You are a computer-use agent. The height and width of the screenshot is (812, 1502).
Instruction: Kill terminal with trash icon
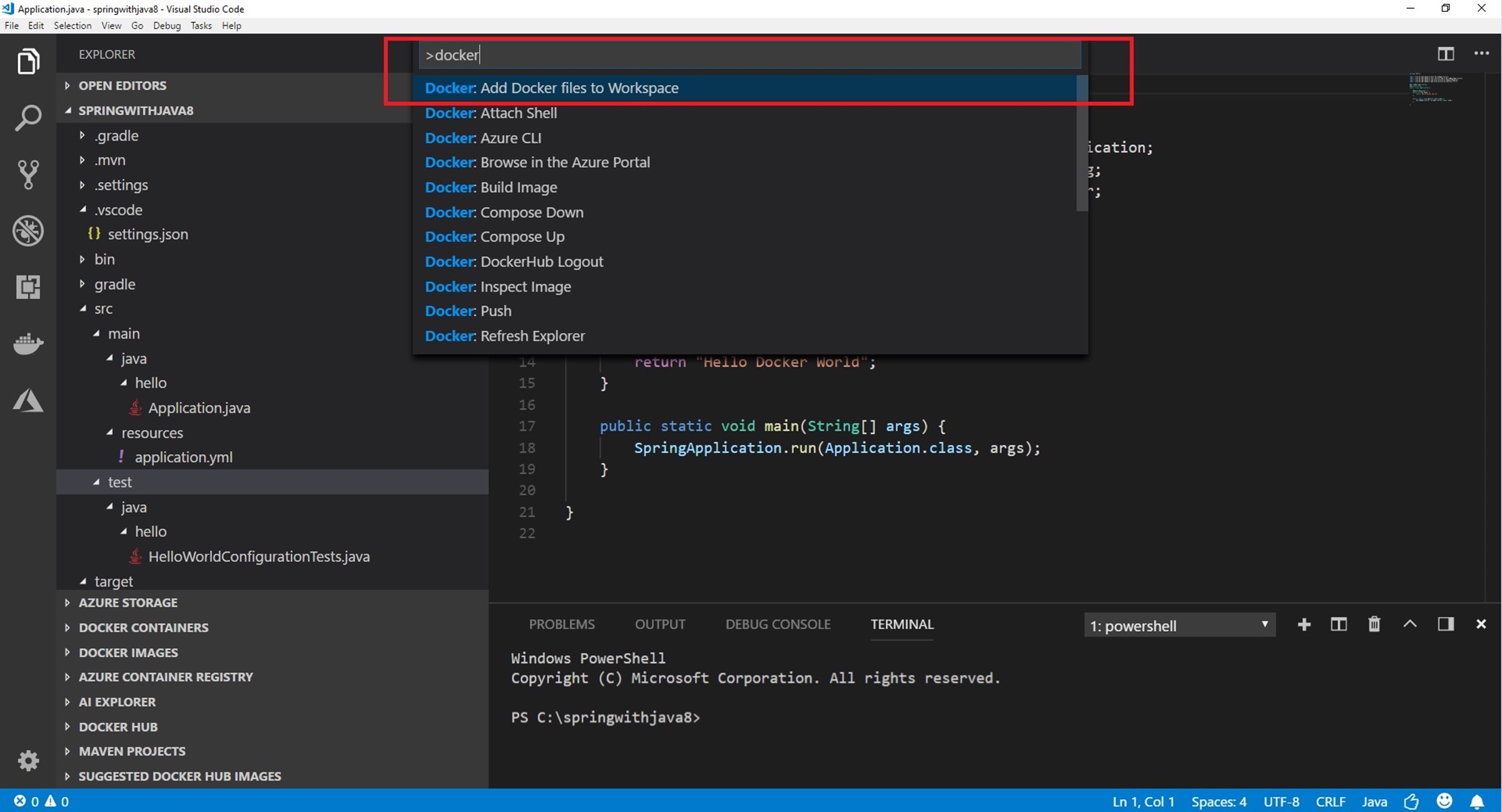1374,624
